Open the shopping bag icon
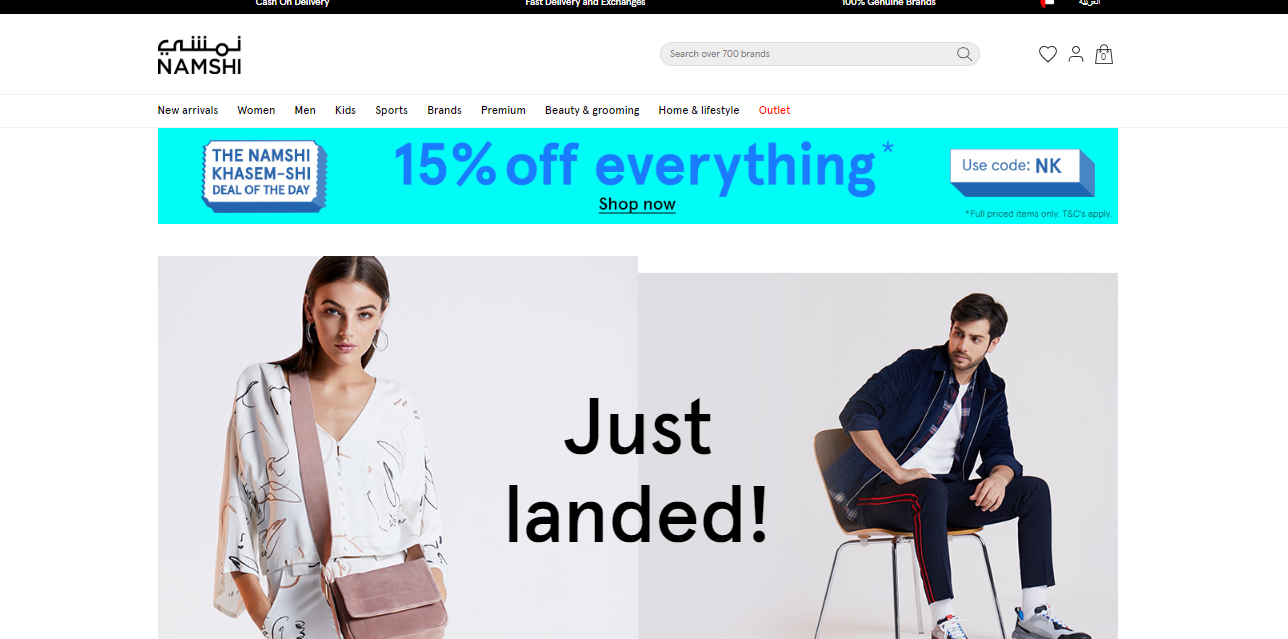This screenshot has width=1288, height=639. pos(1104,54)
